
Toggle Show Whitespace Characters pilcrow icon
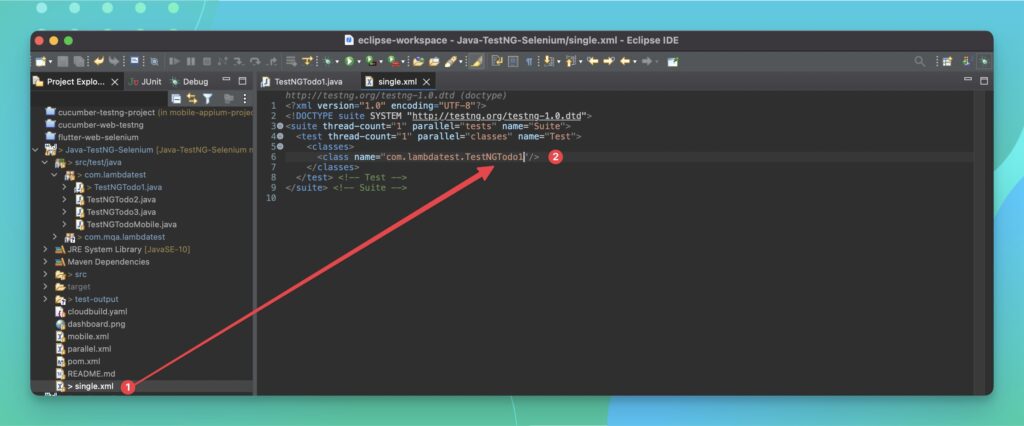coord(530,61)
